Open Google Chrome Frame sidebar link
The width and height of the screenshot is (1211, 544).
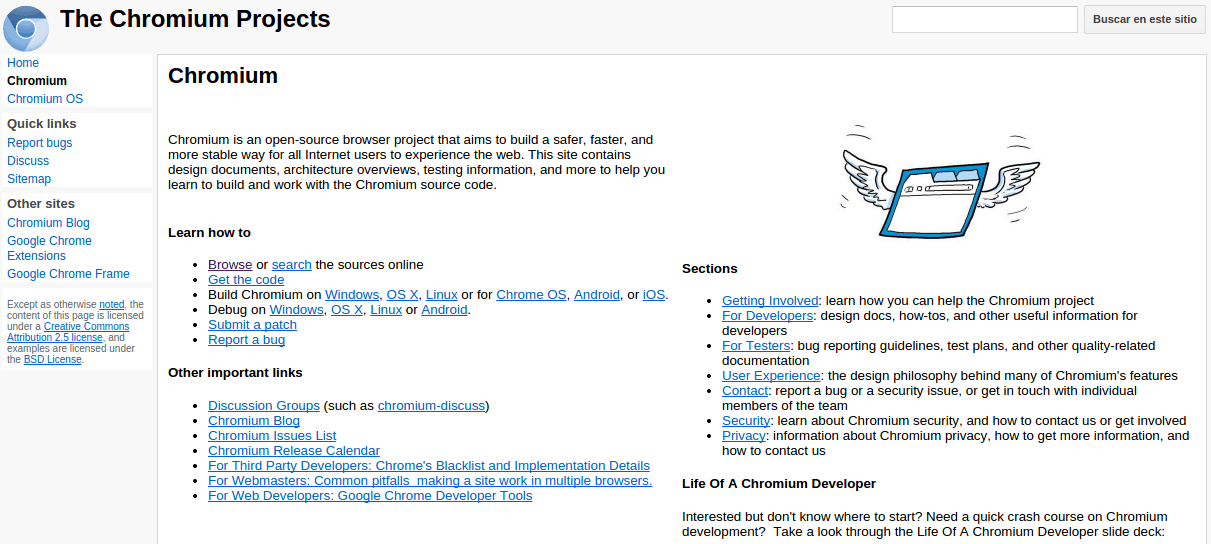68,274
